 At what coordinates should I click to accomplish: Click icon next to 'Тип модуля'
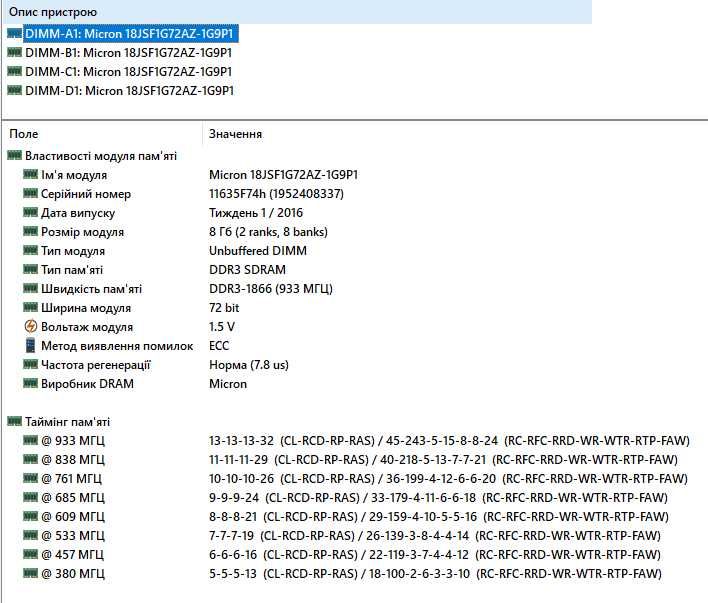[30, 250]
